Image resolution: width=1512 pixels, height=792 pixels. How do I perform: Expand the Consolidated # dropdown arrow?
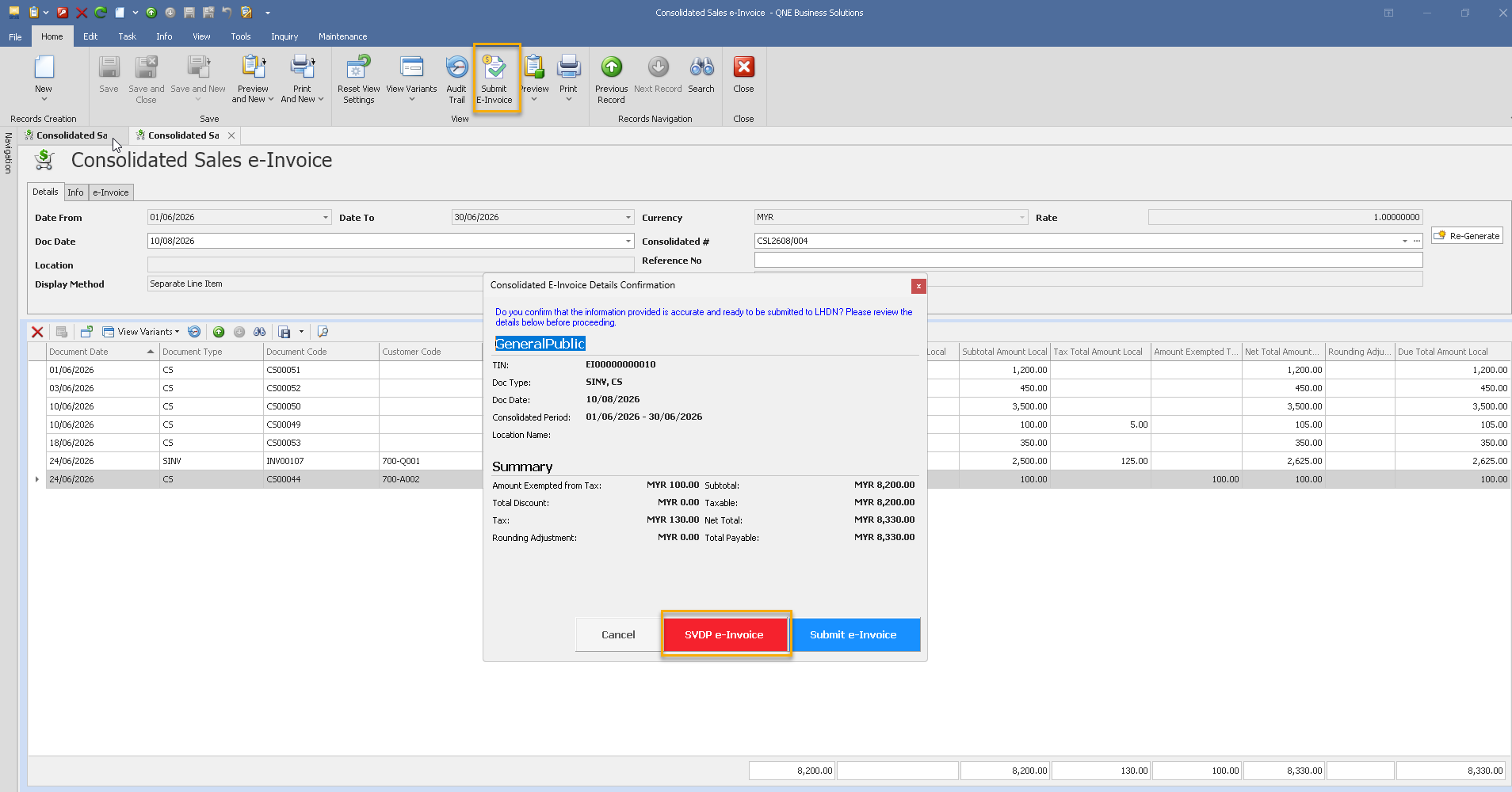point(1404,241)
